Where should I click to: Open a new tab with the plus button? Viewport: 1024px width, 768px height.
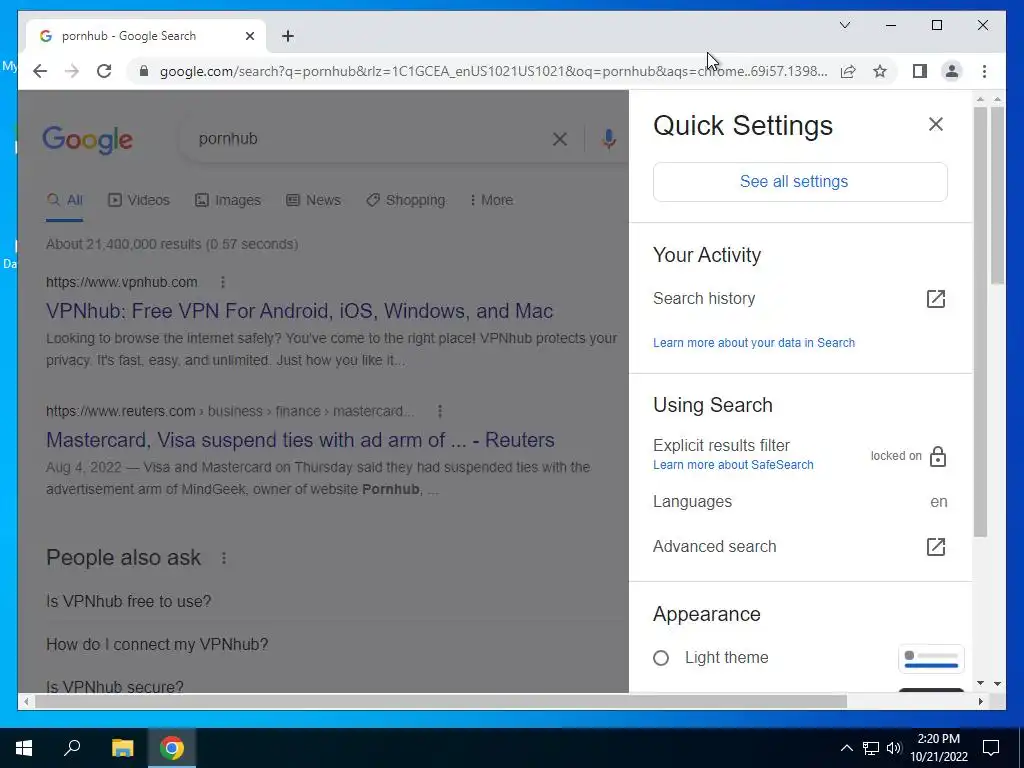tap(288, 36)
